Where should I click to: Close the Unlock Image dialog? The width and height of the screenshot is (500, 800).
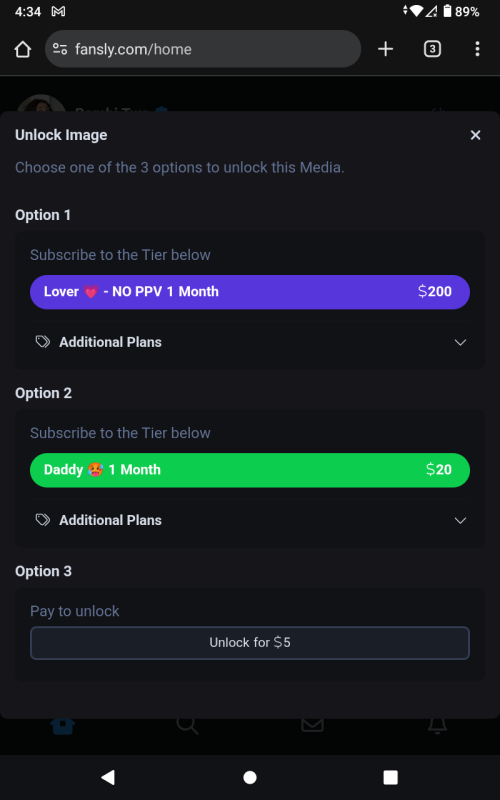point(475,135)
